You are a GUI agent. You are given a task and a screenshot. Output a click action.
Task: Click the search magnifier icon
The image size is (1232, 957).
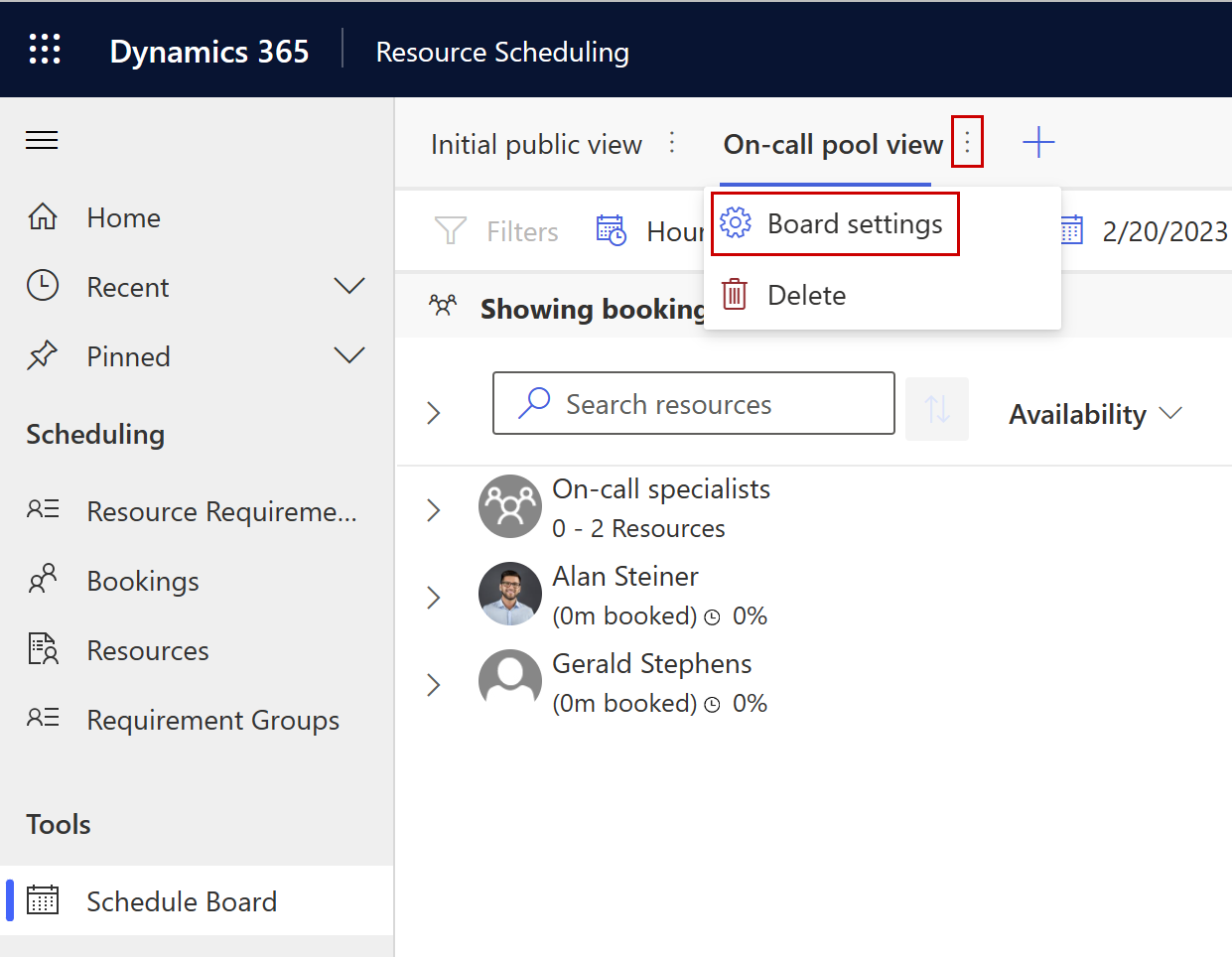pyautogui.click(x=534, y=402)
